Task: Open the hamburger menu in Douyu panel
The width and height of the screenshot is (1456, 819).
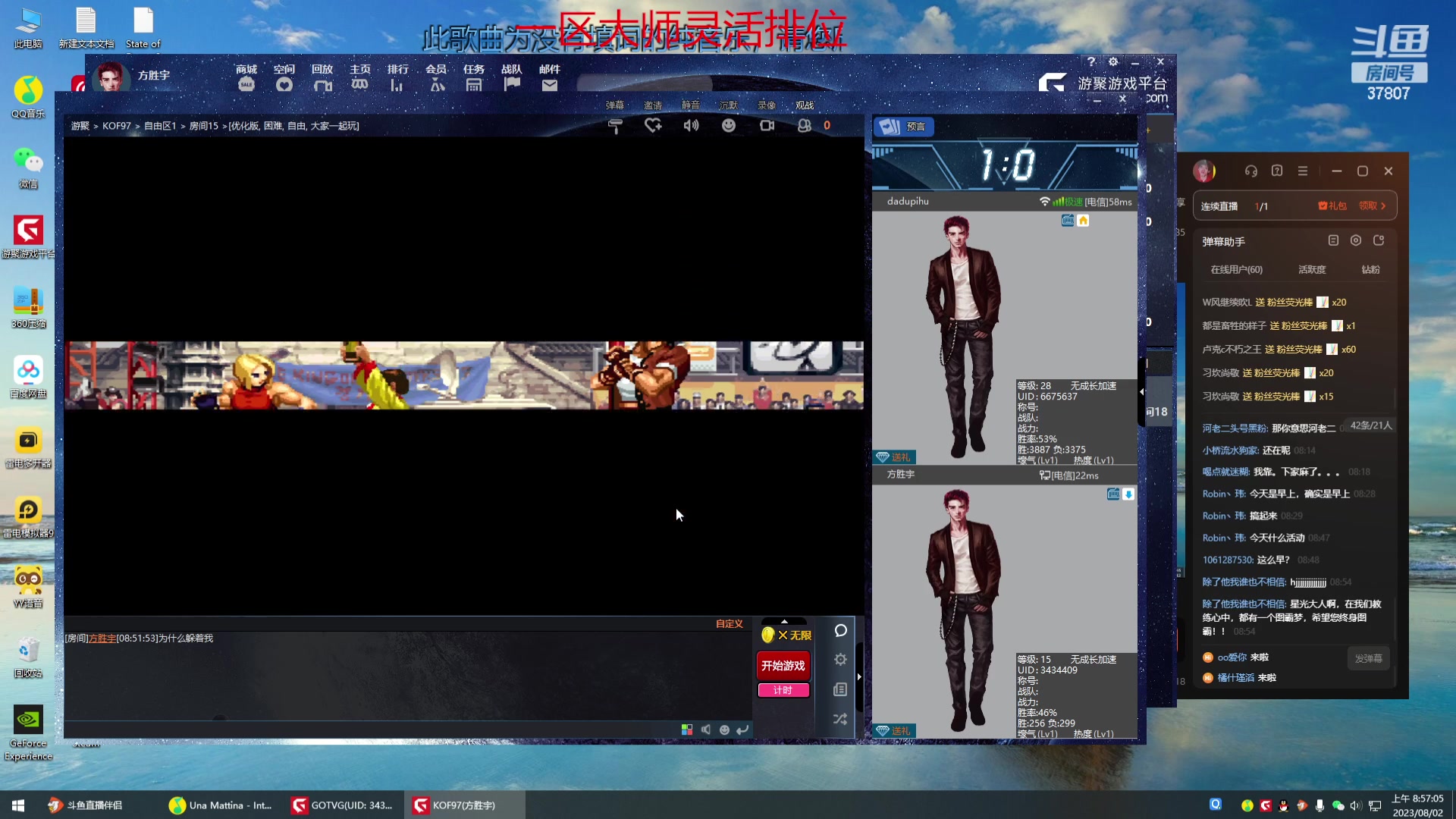Action: [x=1303, y=171]
